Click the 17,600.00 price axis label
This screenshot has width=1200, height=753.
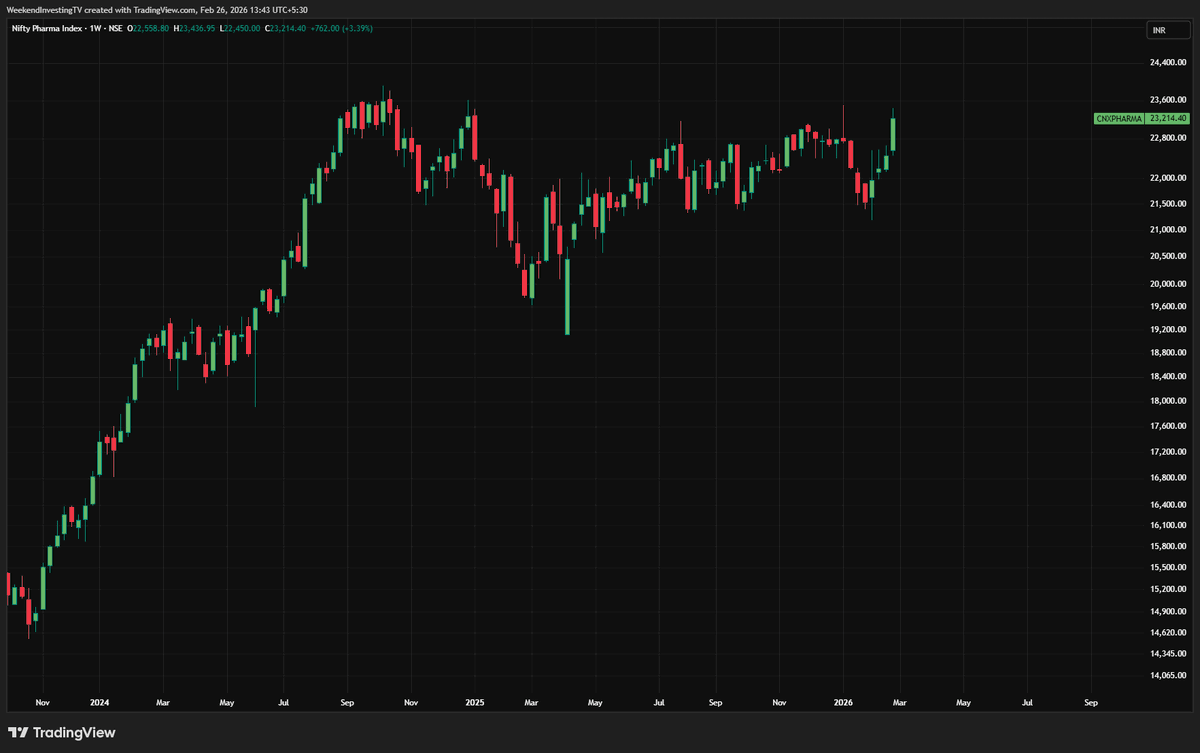(1168, 426)
